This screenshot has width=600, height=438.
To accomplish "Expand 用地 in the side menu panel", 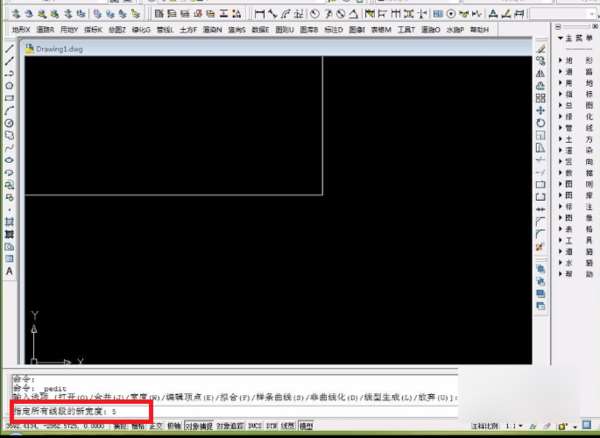I will pyautogui.click(x=575, y=83).
